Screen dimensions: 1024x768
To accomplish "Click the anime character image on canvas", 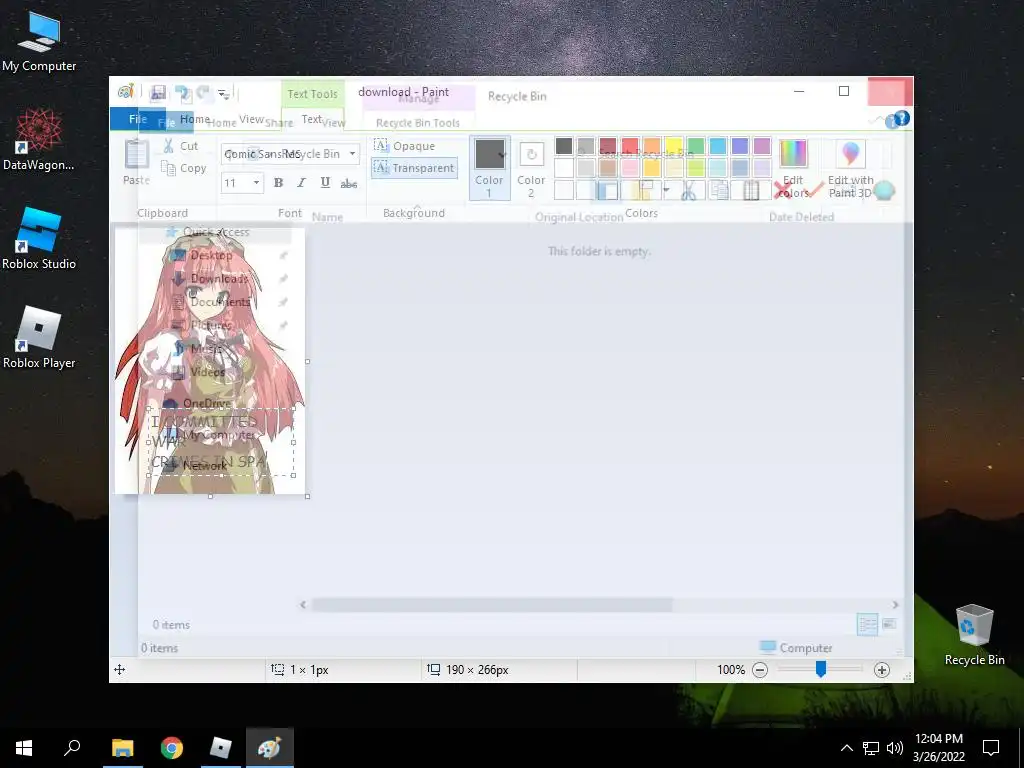I will click(210, 360).
